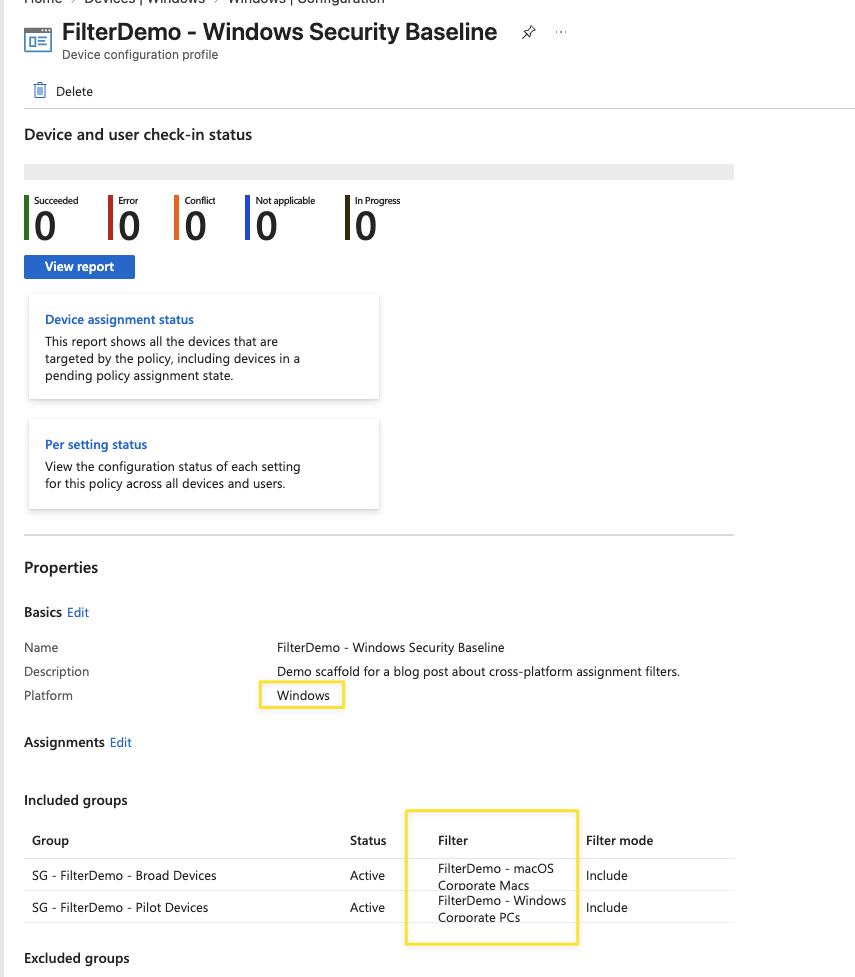Screen dimensions: 855x977
Task: Click Include mode for Broad Devices row
Action: click(606, 875)
